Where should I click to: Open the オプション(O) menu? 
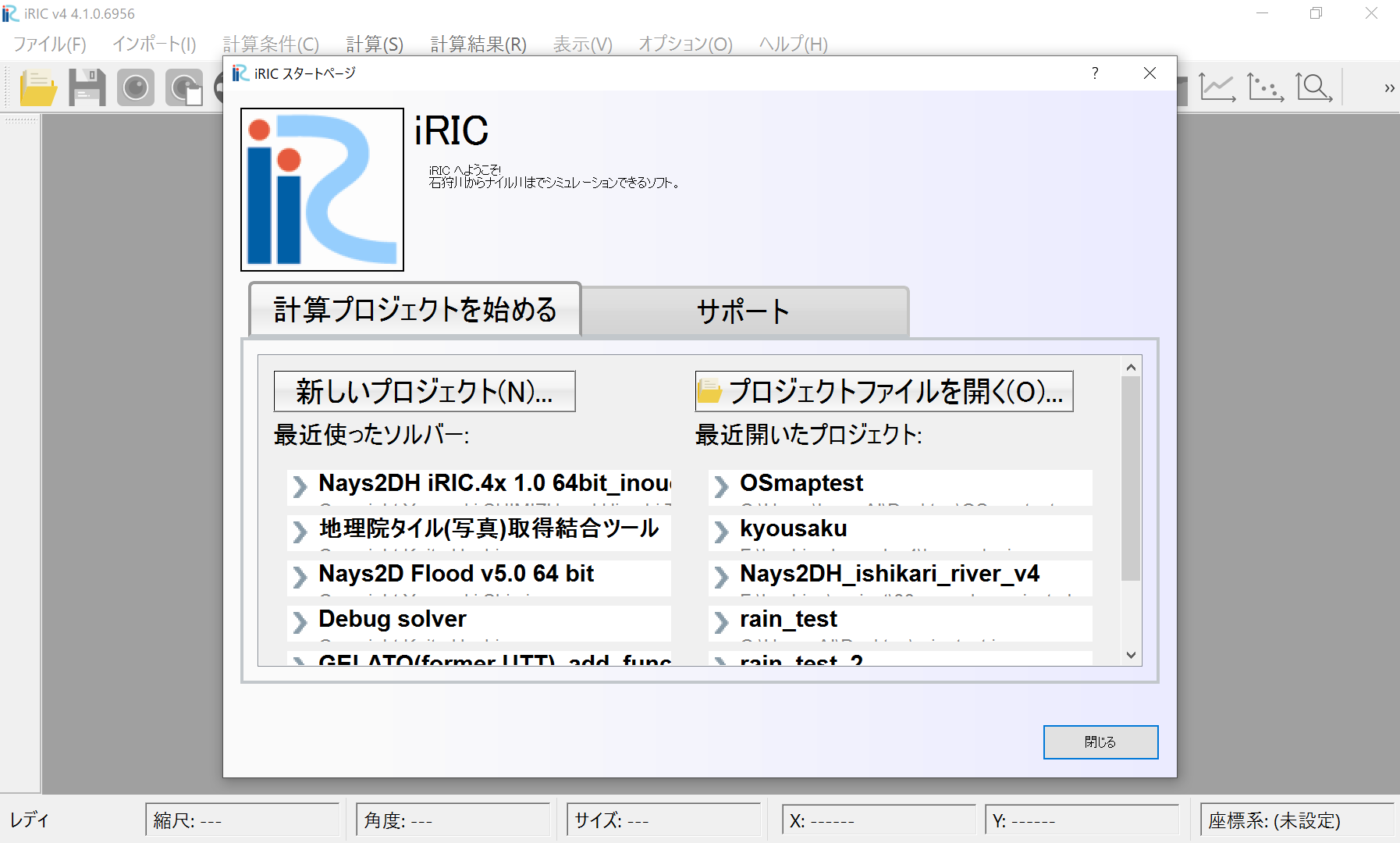[686, 44]
